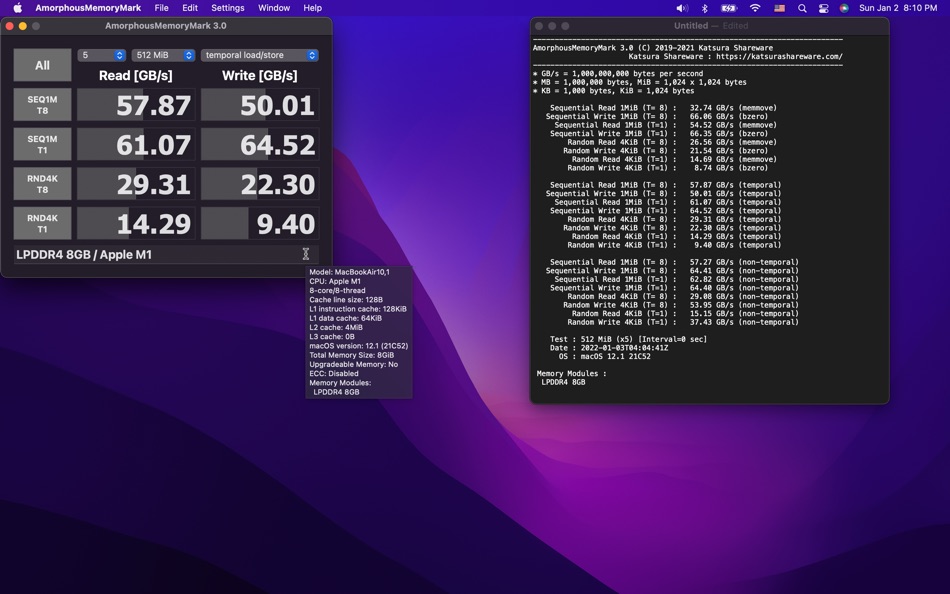The height and width of the screenshot is (594, 950).
Task: Expand the test count dropdown showing 5
Action: click(102, 55)
